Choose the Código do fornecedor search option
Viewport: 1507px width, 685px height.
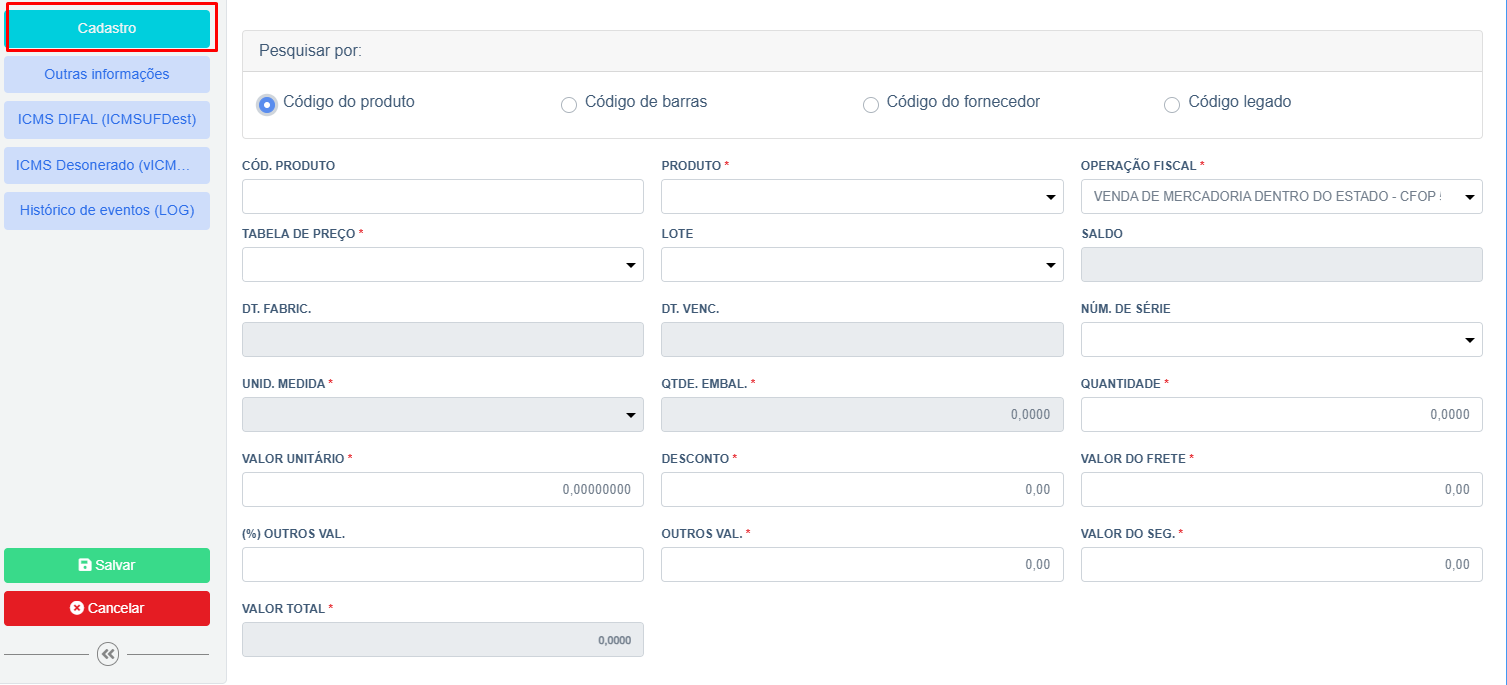870,104
